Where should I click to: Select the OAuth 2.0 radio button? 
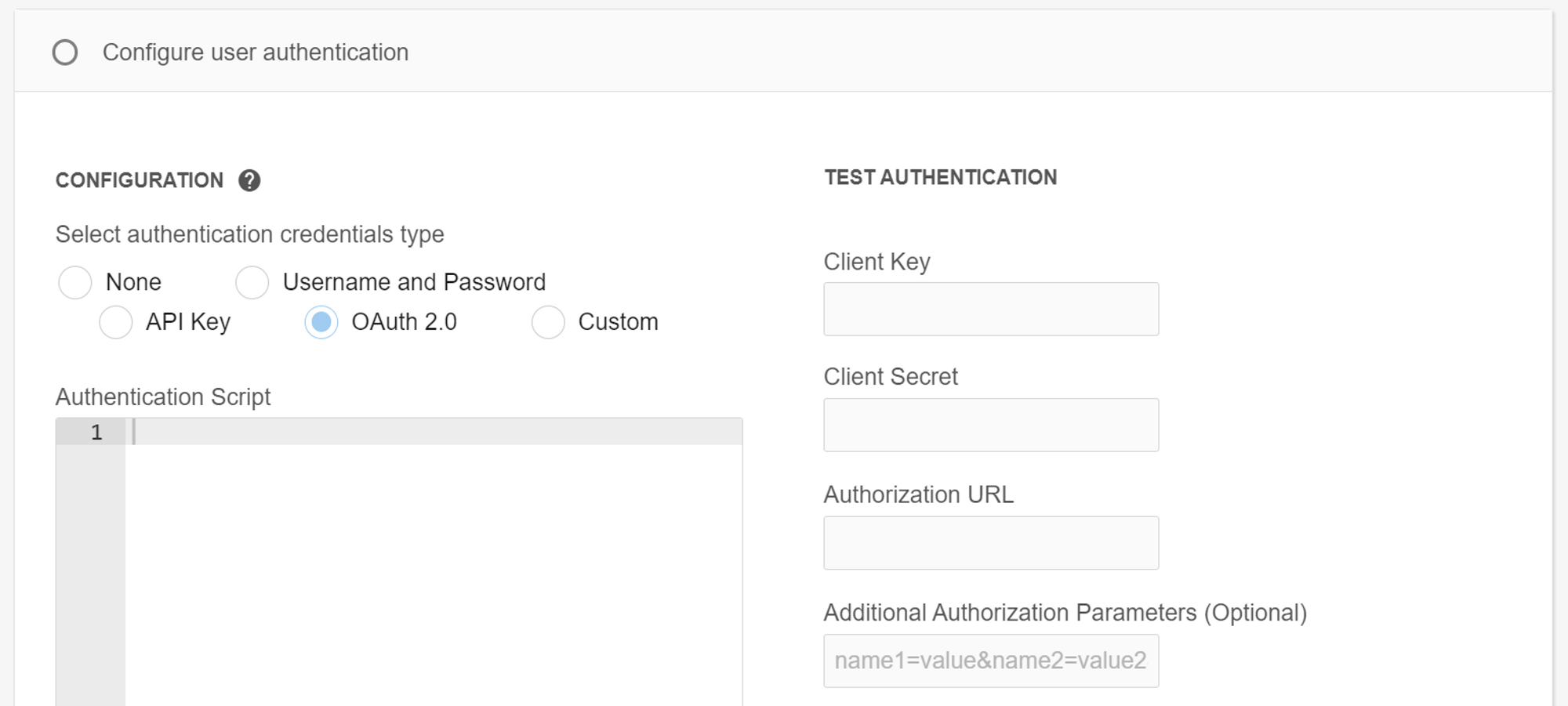321,322
